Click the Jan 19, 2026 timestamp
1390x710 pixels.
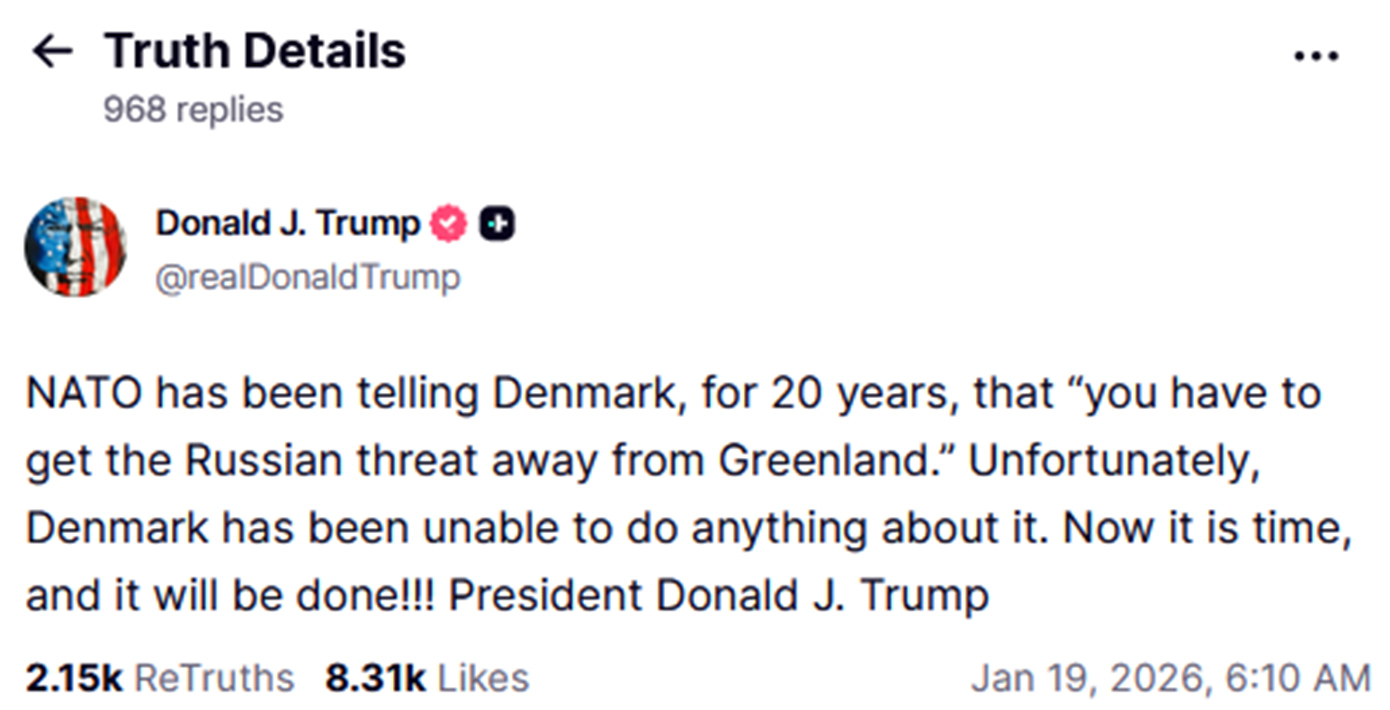(x=1170, y=677)
